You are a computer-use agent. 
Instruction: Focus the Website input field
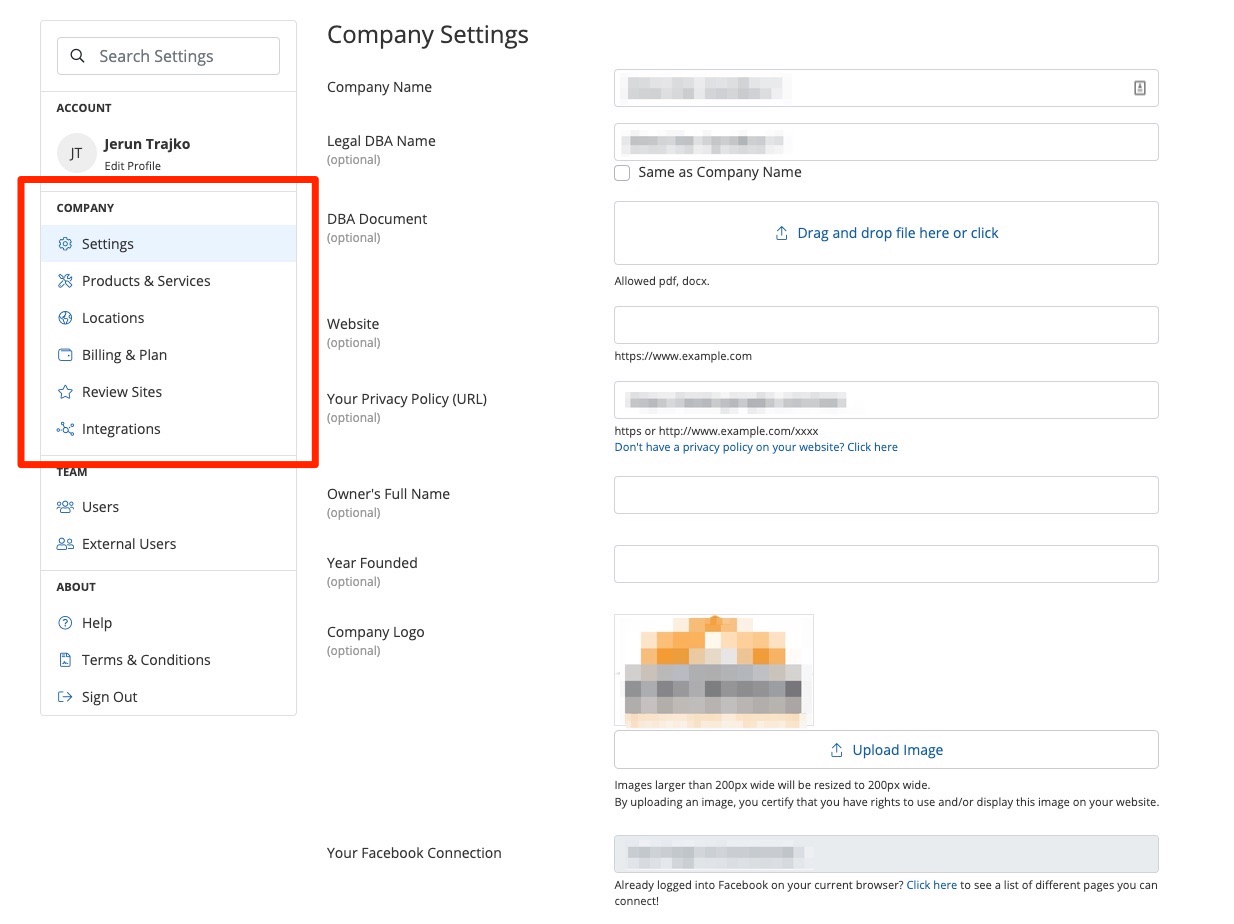click(885, 325)
